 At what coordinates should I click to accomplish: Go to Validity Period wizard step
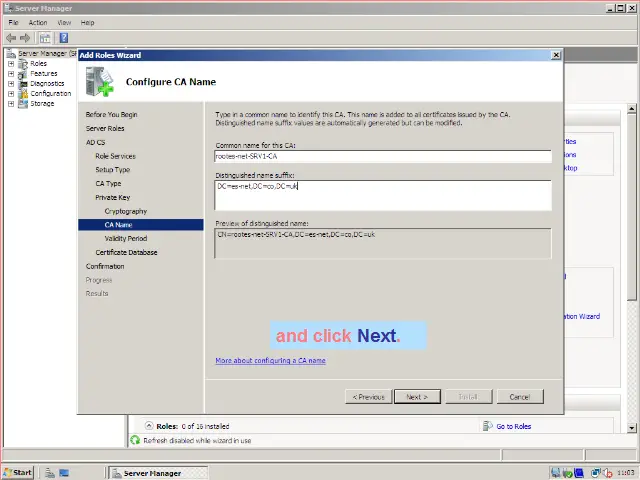pos(126,239)
